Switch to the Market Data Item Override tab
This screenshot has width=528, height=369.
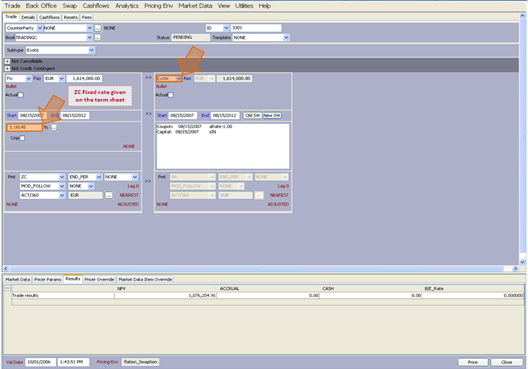click(145, 279)
